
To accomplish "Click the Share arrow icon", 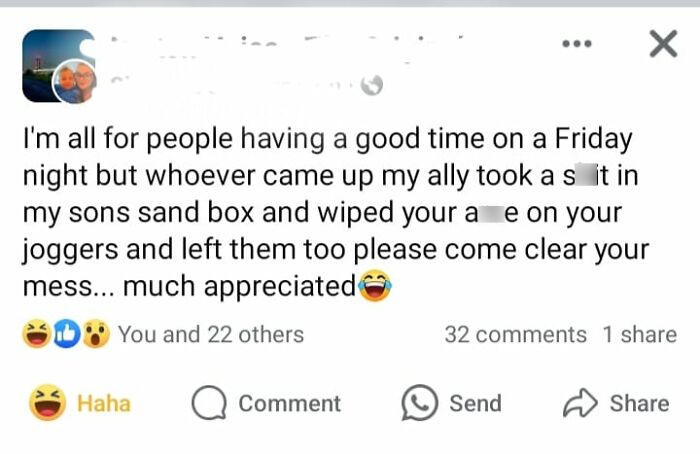I will pos(579,403).
